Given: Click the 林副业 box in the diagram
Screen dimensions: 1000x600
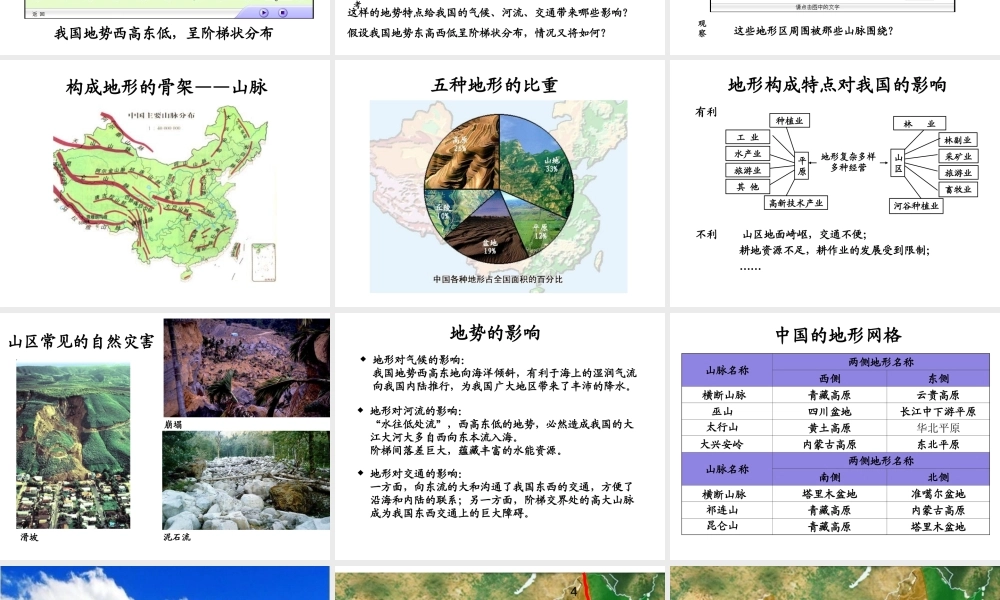Looking at the screenshot, I should click(958, 140).
